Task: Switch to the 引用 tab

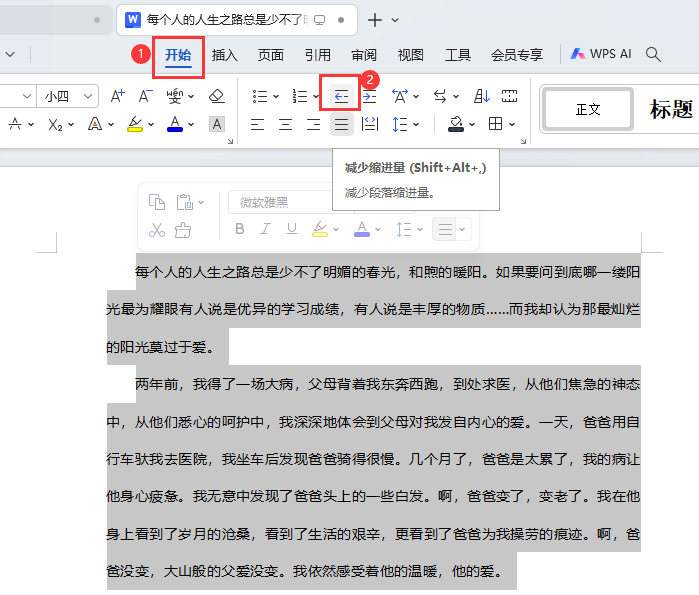Action: pos(318,55)
